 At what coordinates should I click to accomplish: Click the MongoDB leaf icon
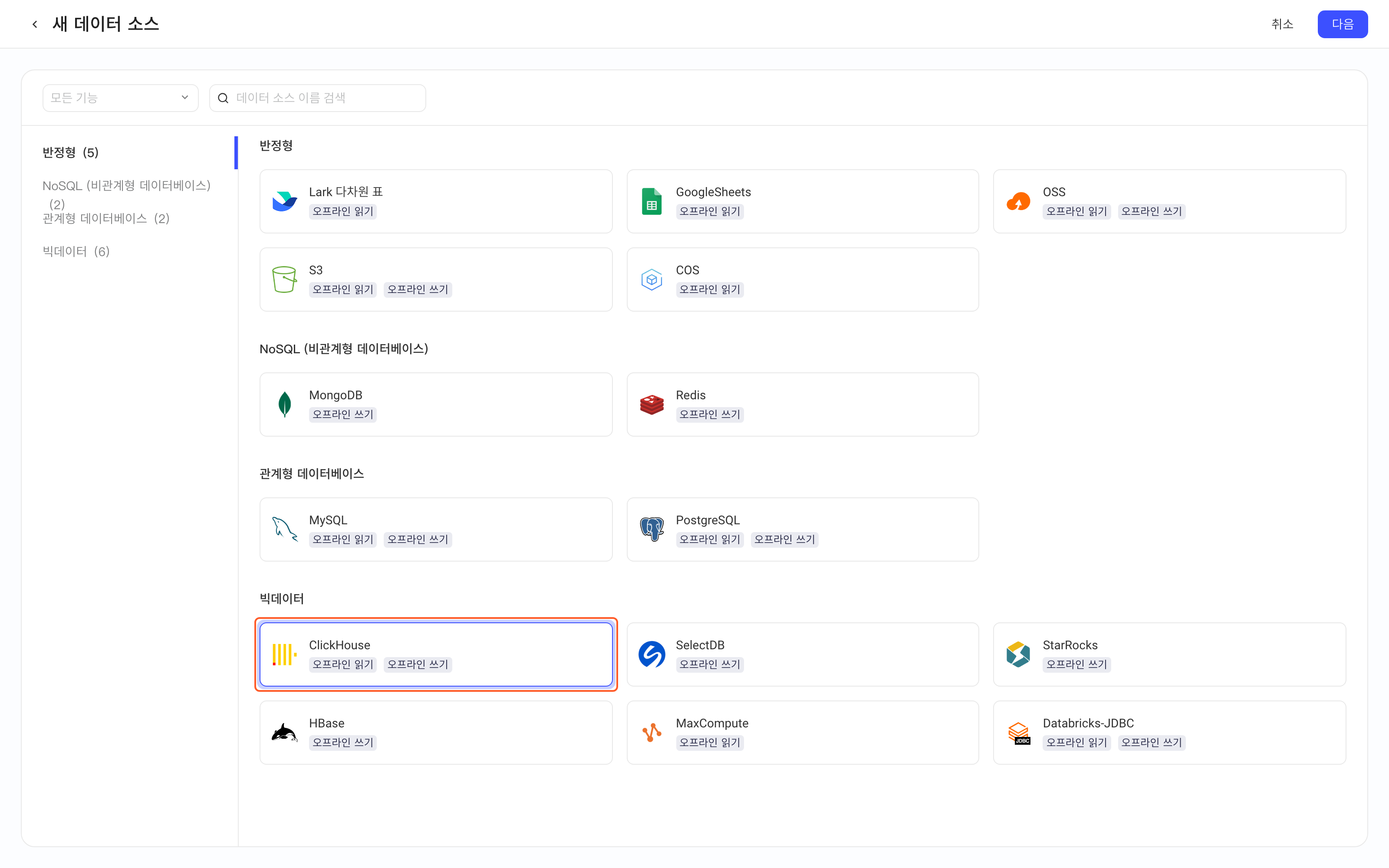(x=285, y=405)
